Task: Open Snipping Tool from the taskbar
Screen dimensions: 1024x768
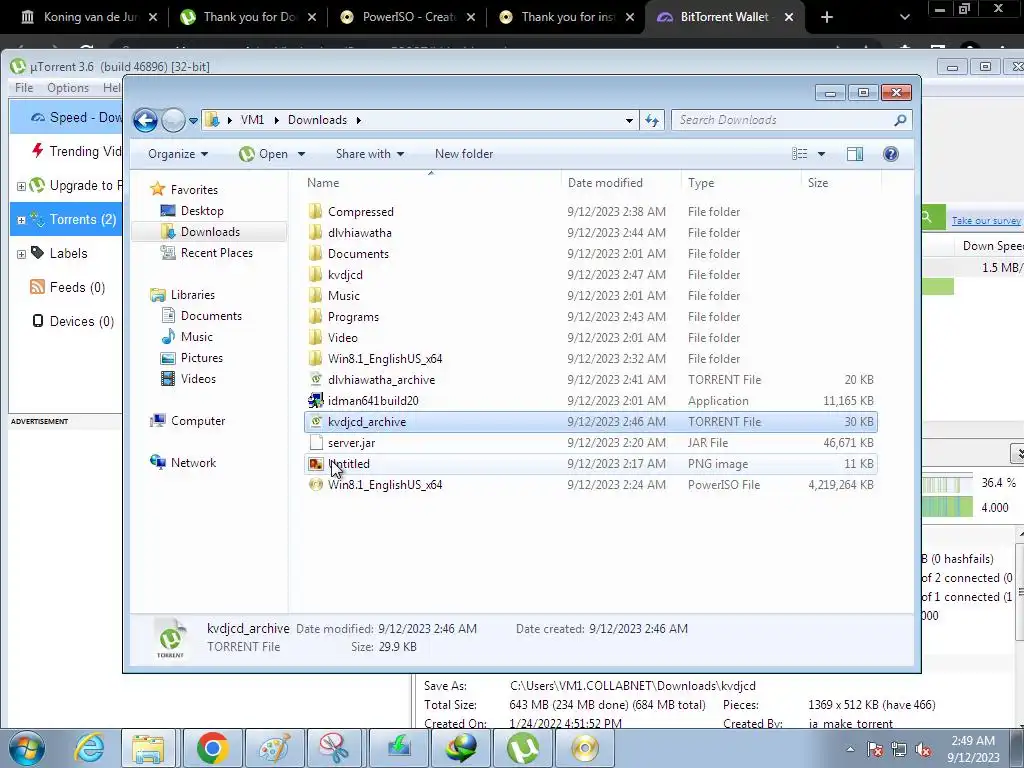Action: pyautogui.click(x=335, y=748)
